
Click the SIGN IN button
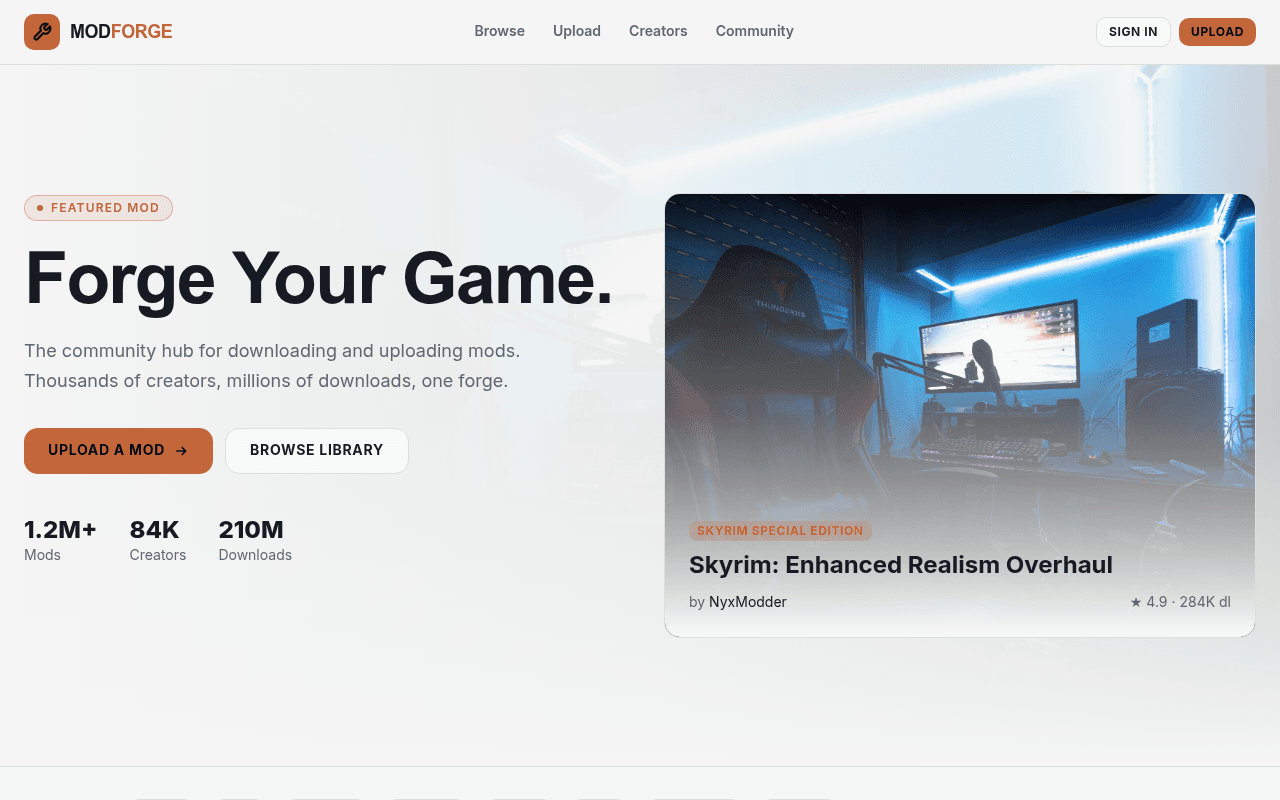(1133, 32)
